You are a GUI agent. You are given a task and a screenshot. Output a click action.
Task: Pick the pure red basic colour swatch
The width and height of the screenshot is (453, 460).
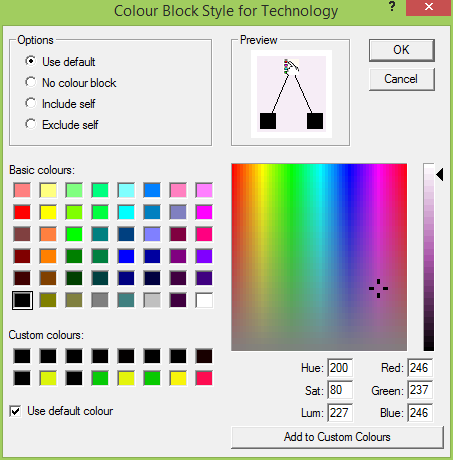22,212
